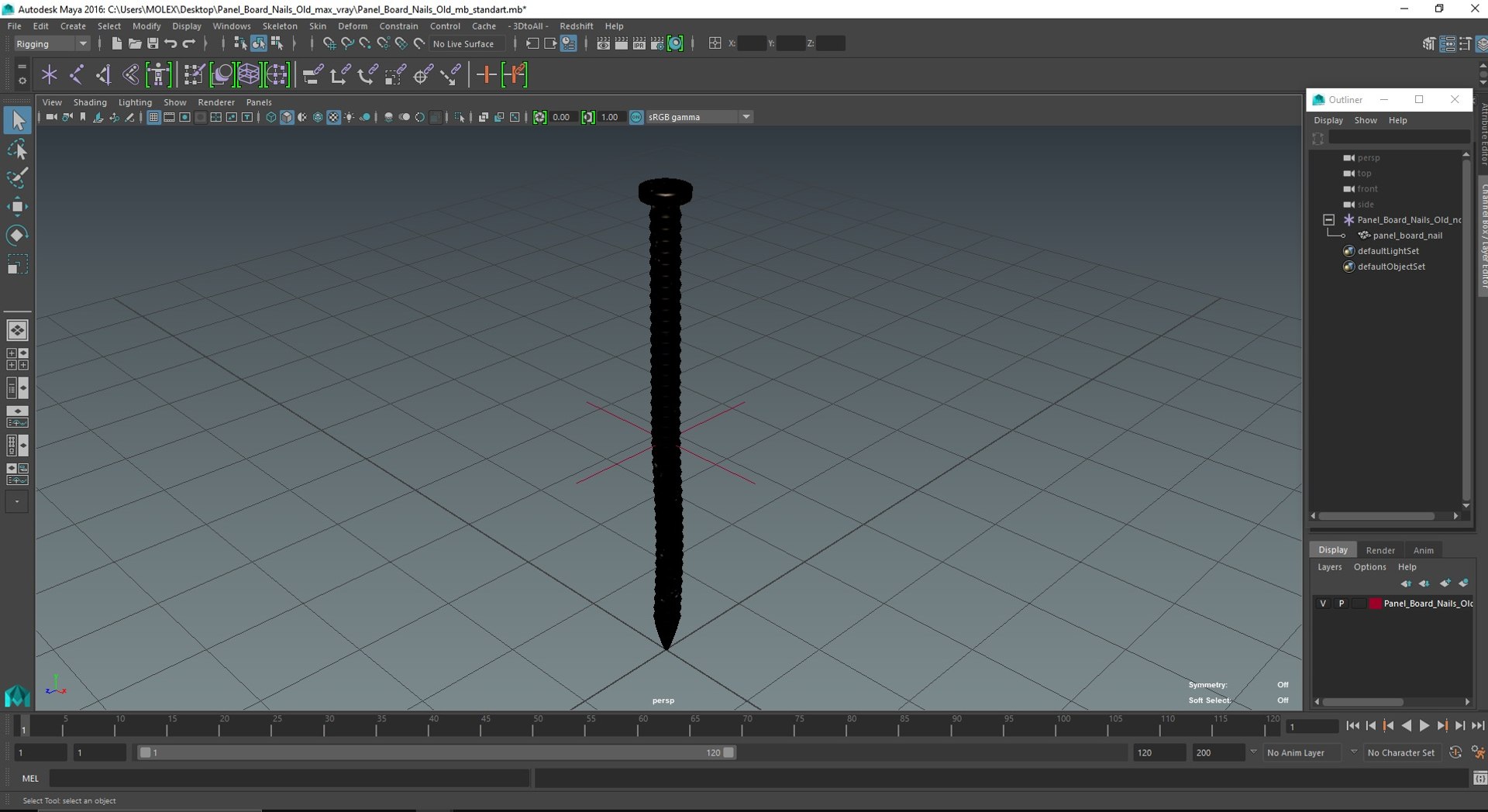Click the create new layer icon
The width and height of the screenshot is (1488, 812).
1445,583
